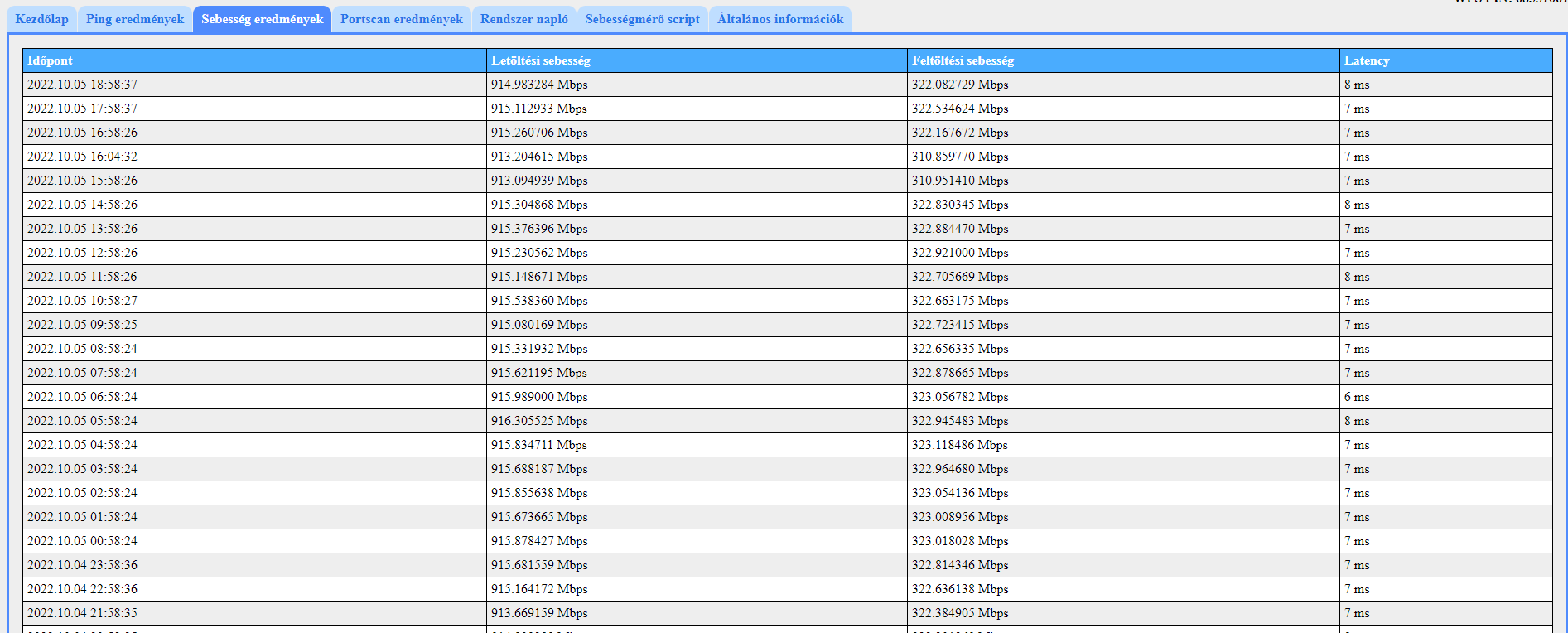
Task: Select timestamp 2022.10.05 18:58:37
Action: tap(83, 85)
